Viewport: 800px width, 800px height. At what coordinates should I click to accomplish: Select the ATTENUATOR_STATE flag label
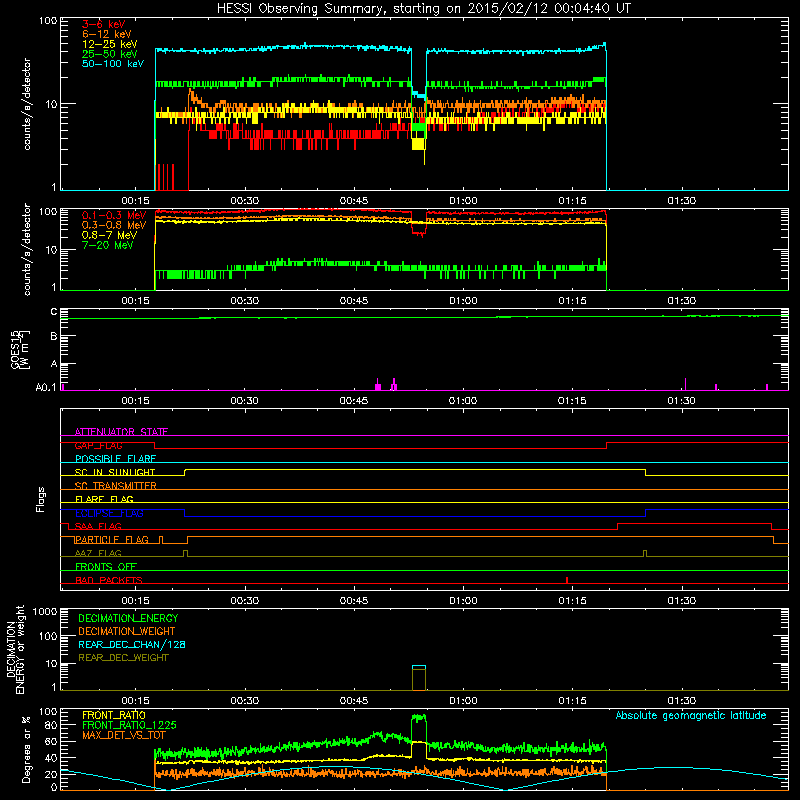121,432
